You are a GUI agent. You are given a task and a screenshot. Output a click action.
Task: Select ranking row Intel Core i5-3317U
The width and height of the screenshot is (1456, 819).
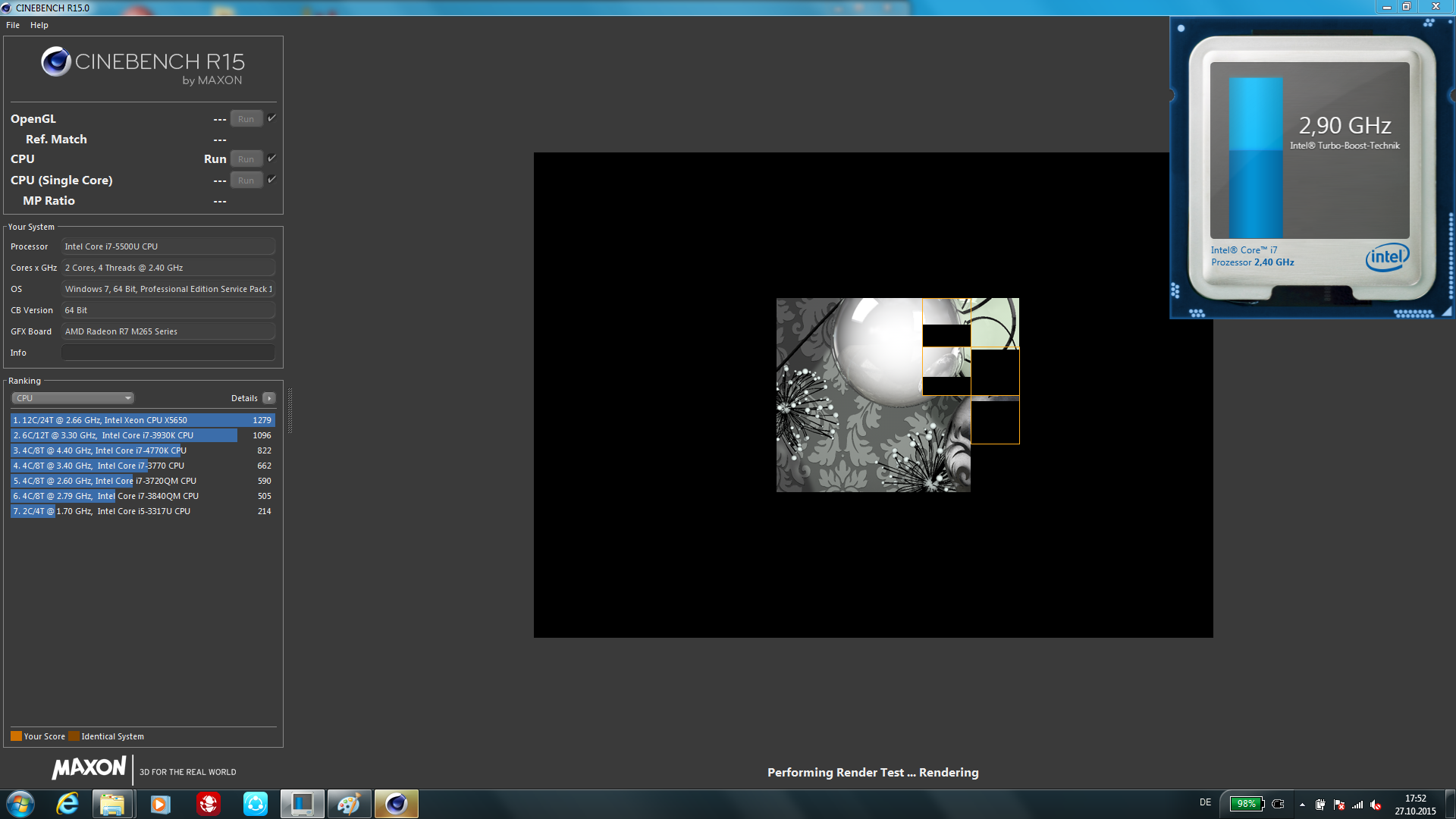[x=143, y=511]
